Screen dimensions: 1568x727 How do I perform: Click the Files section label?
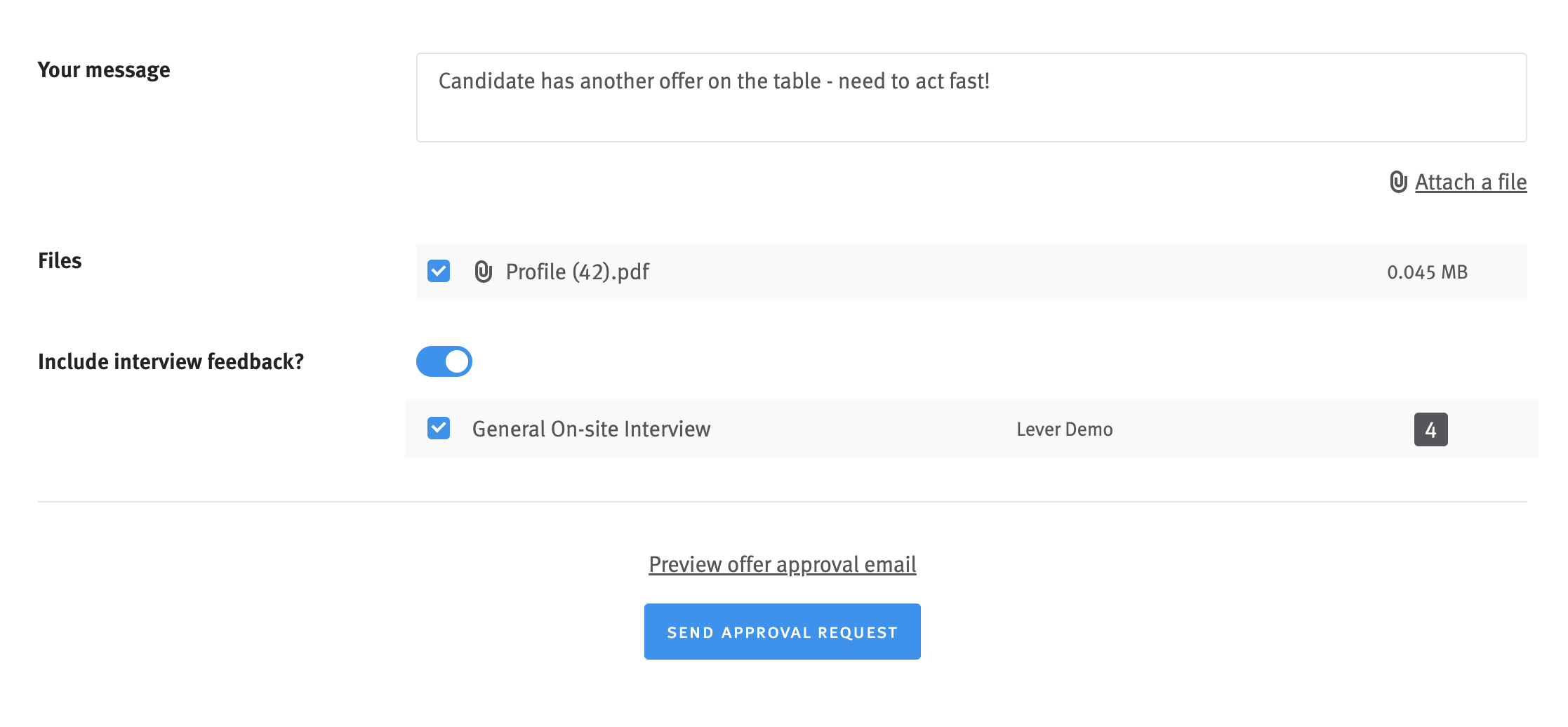(60, 260)
